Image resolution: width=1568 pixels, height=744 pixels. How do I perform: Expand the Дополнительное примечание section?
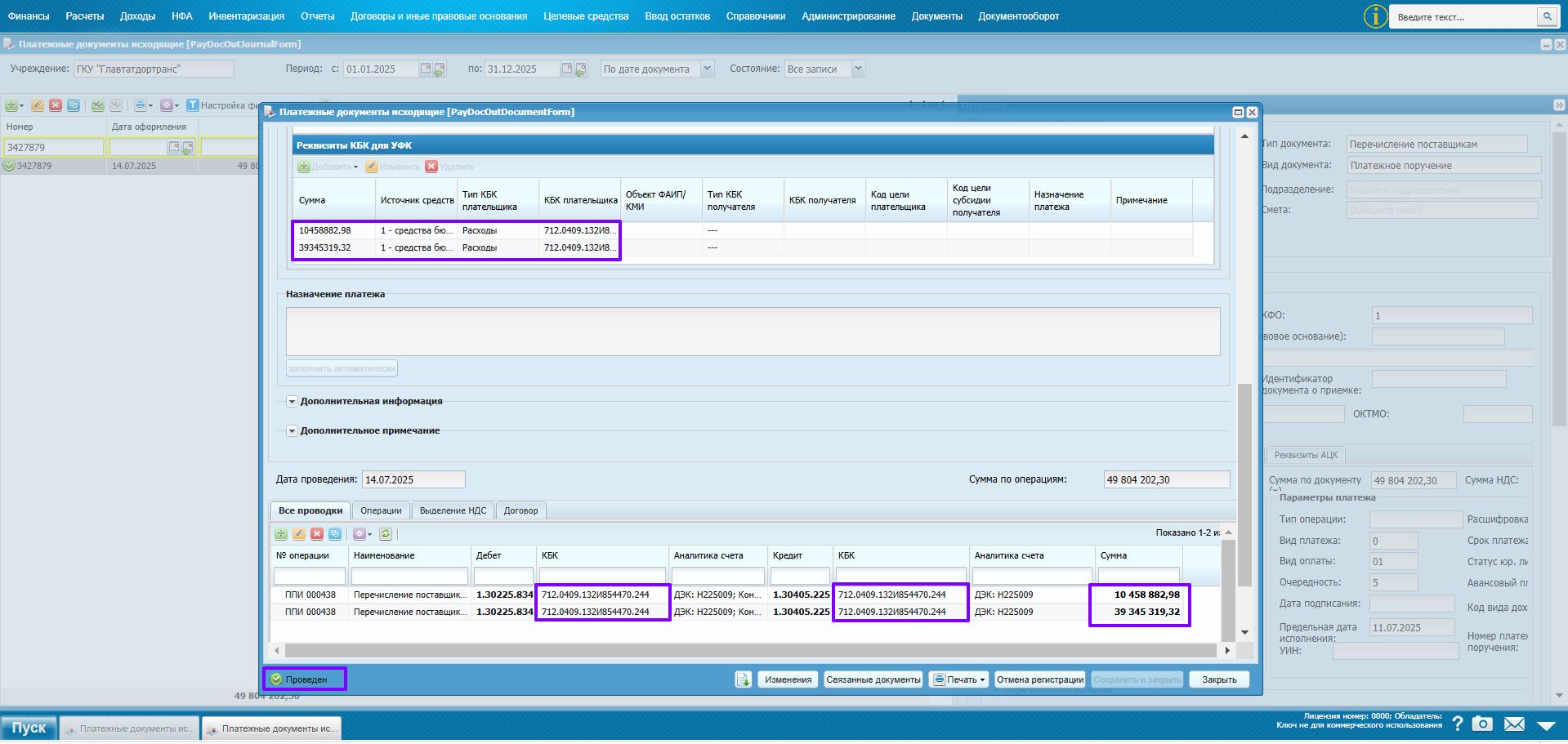point(292,430)
